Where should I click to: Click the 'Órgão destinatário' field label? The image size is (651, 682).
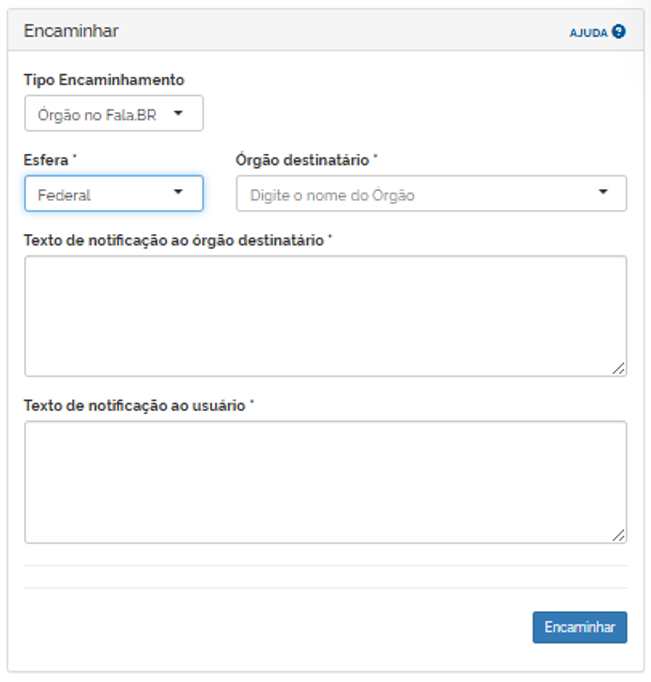click(306, 159)
